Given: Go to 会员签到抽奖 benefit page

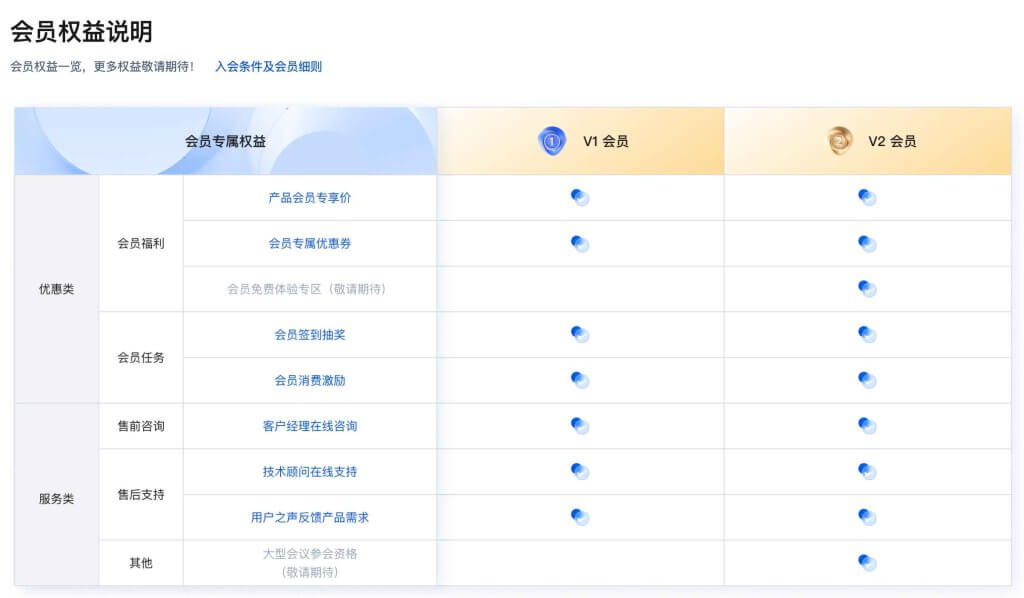Looking at the screenshot, I should point(310,335).
